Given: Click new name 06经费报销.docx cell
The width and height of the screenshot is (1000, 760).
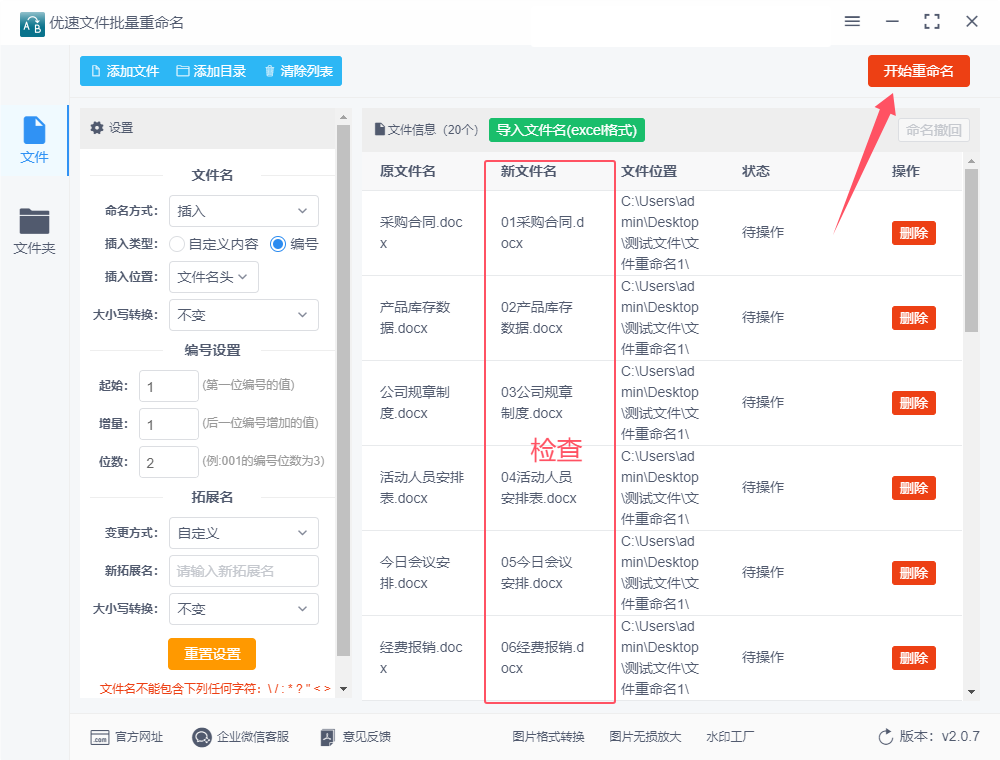Looking at the screenshot, I should click(x=542, y=658).
